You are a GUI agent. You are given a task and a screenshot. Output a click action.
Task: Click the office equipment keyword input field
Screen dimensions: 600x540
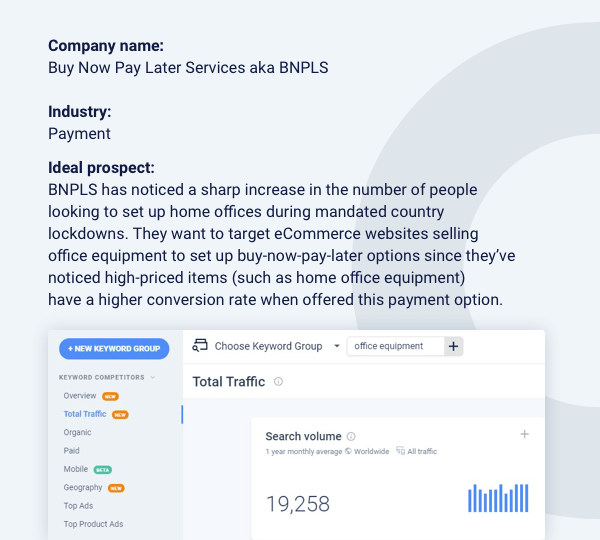coord(393,346)
